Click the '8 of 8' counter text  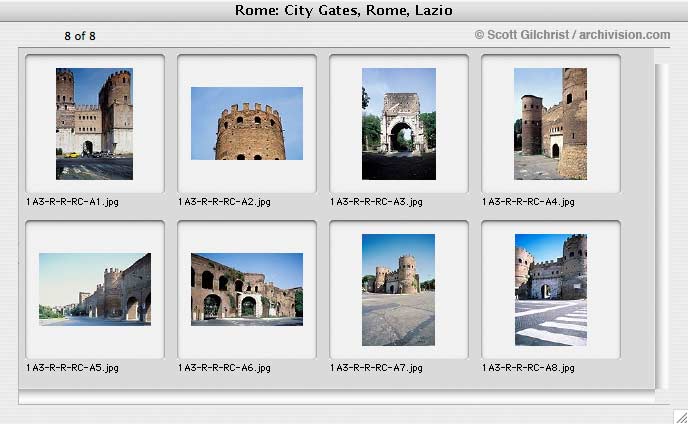click(x=80, y=36)
